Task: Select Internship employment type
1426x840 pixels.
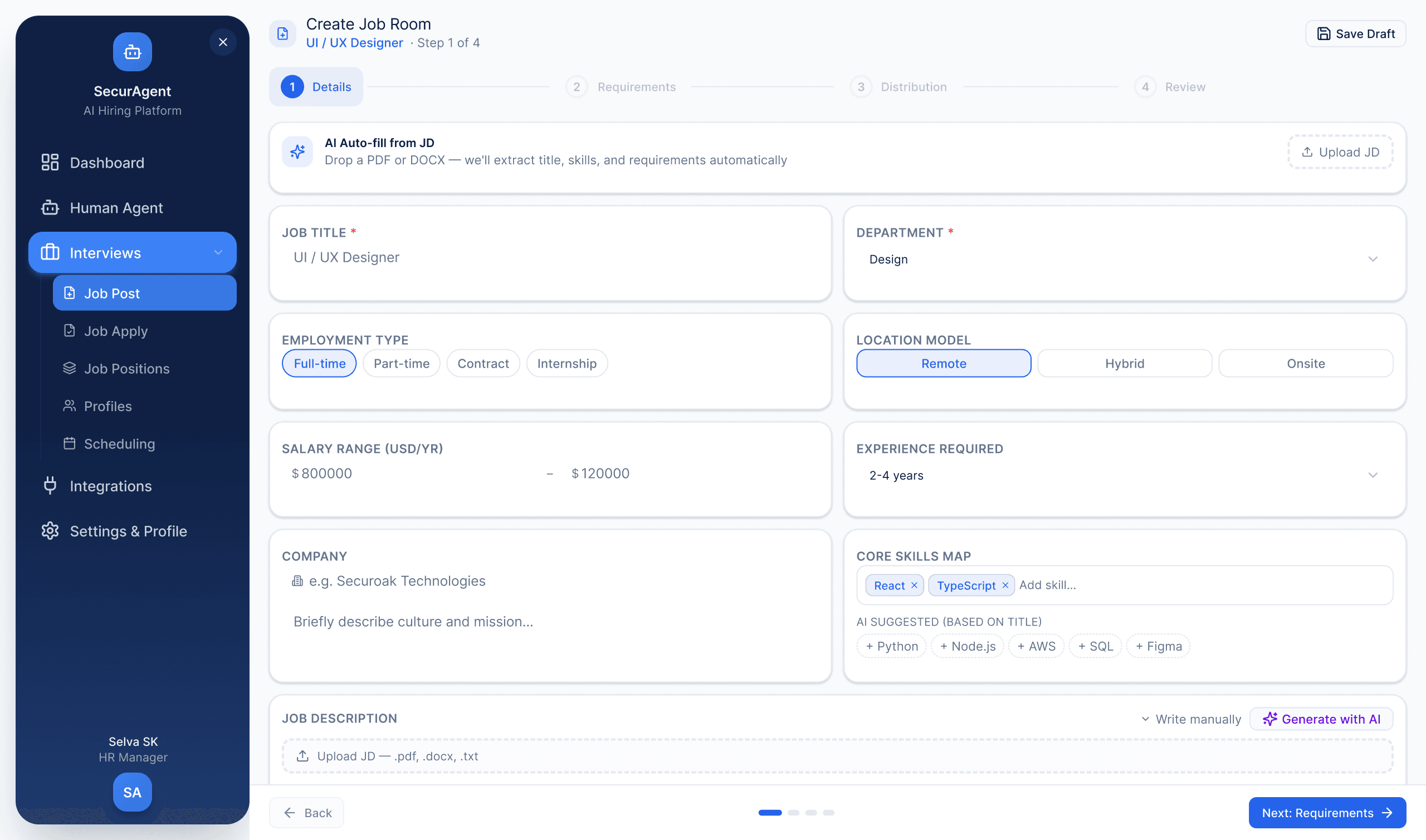Action: [x=567, y=363]
